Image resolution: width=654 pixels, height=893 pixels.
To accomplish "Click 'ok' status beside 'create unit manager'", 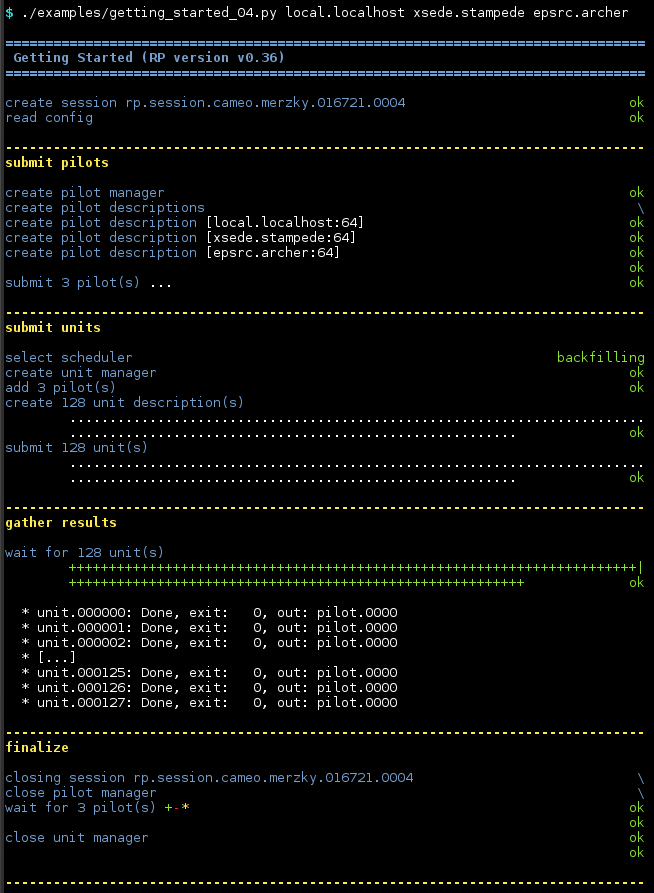I will (636, 372).
